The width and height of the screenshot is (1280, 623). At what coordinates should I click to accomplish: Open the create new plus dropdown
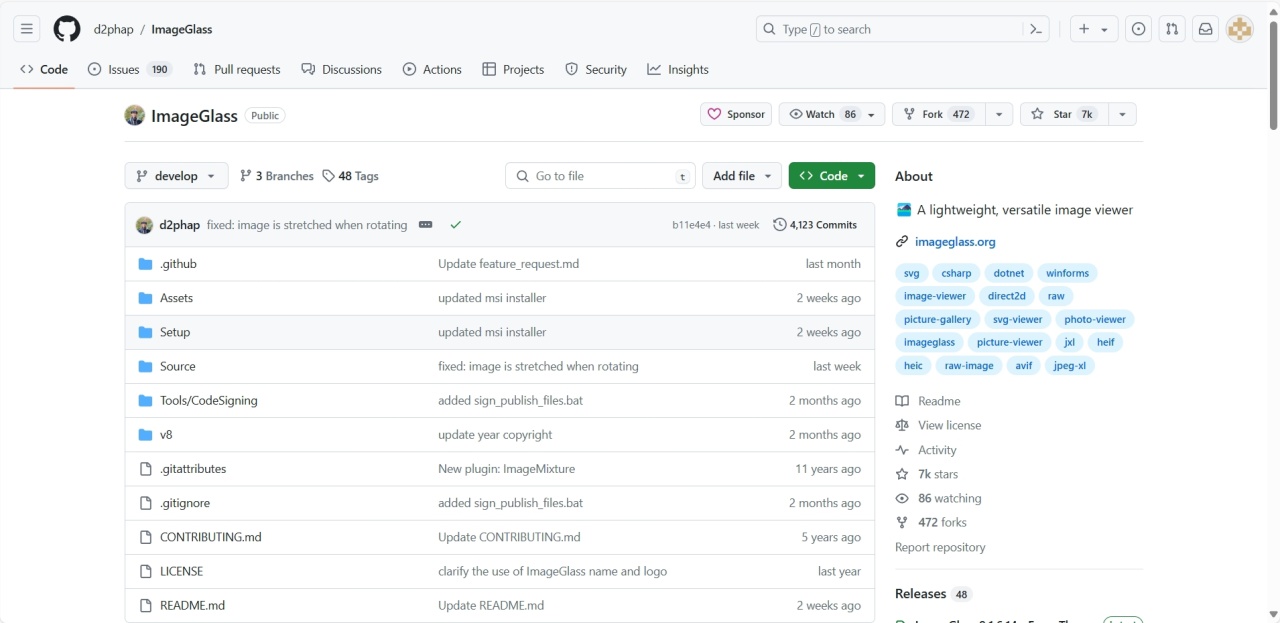[x=1093, y=29]
